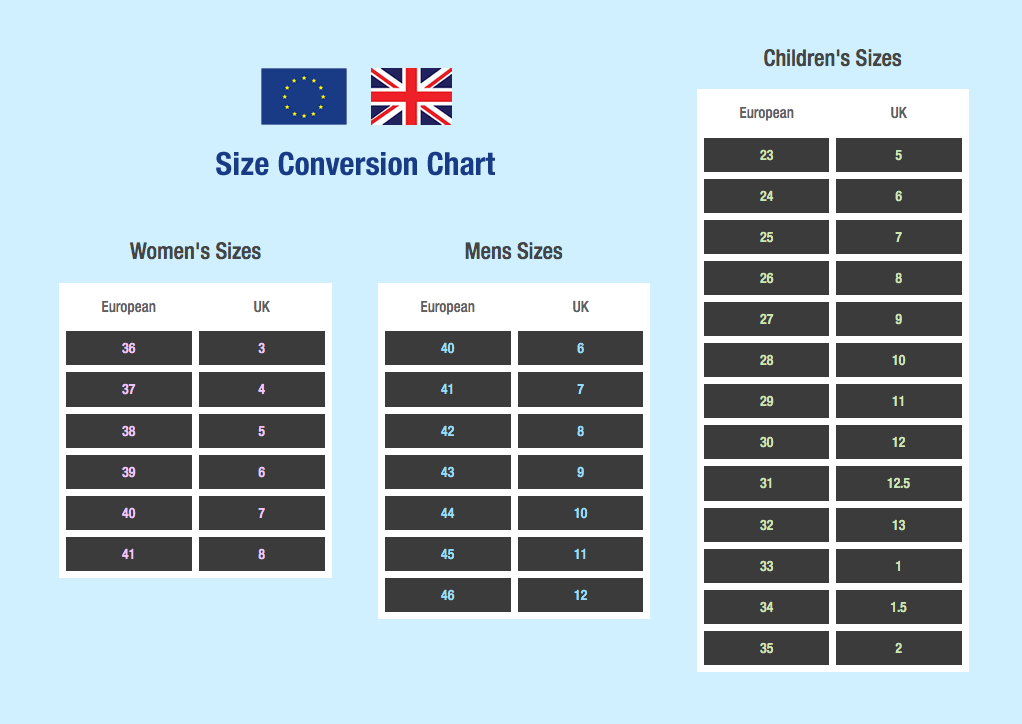This screenshot has height=724, width=1022.
Task: Select the Mens Sizes heading
Action: point(513,251)
